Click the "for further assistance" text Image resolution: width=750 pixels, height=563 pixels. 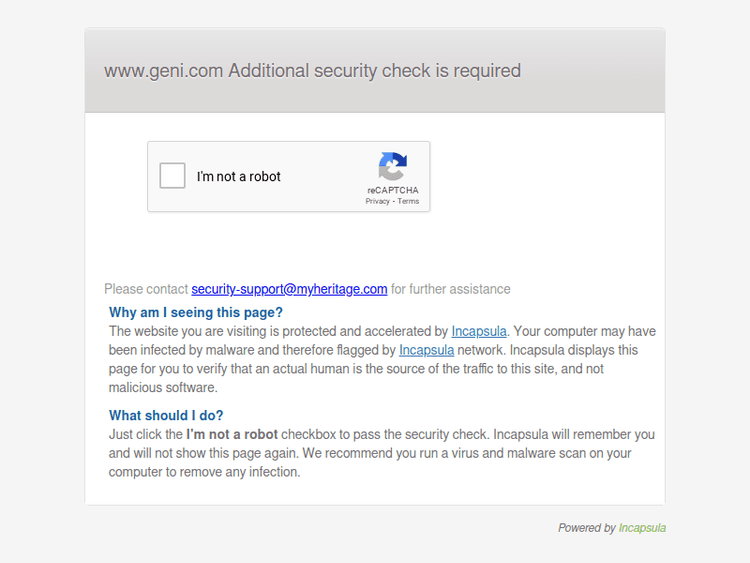pyautogui.click(x=450, y=289)
